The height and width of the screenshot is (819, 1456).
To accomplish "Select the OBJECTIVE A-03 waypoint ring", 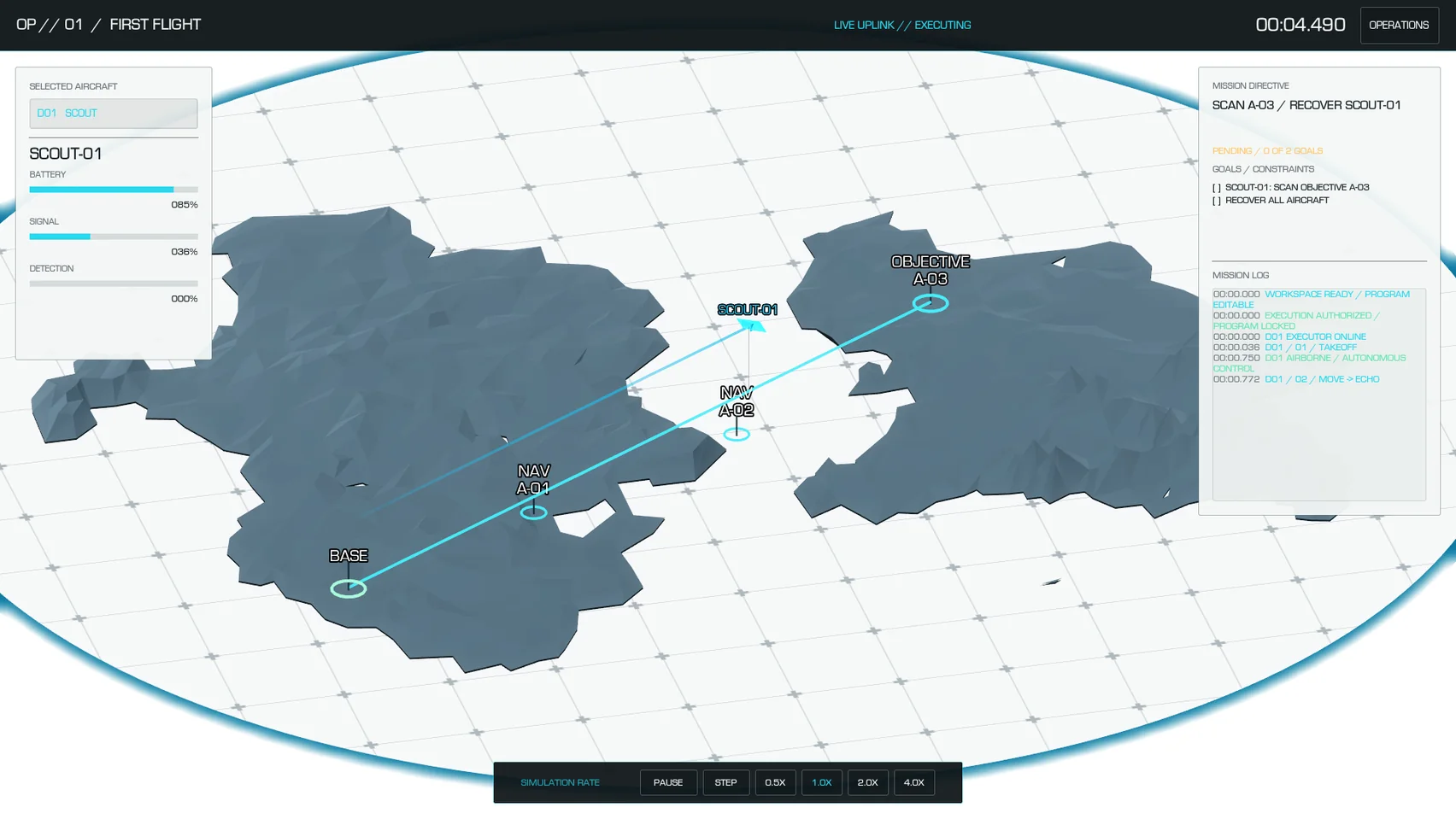I will (931, 303).
